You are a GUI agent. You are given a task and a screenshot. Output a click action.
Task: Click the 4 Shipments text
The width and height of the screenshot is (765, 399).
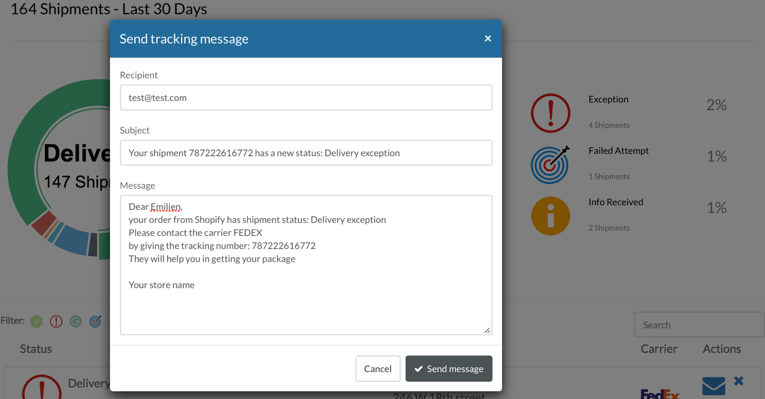pyautogui.click(x=609, y=125)
